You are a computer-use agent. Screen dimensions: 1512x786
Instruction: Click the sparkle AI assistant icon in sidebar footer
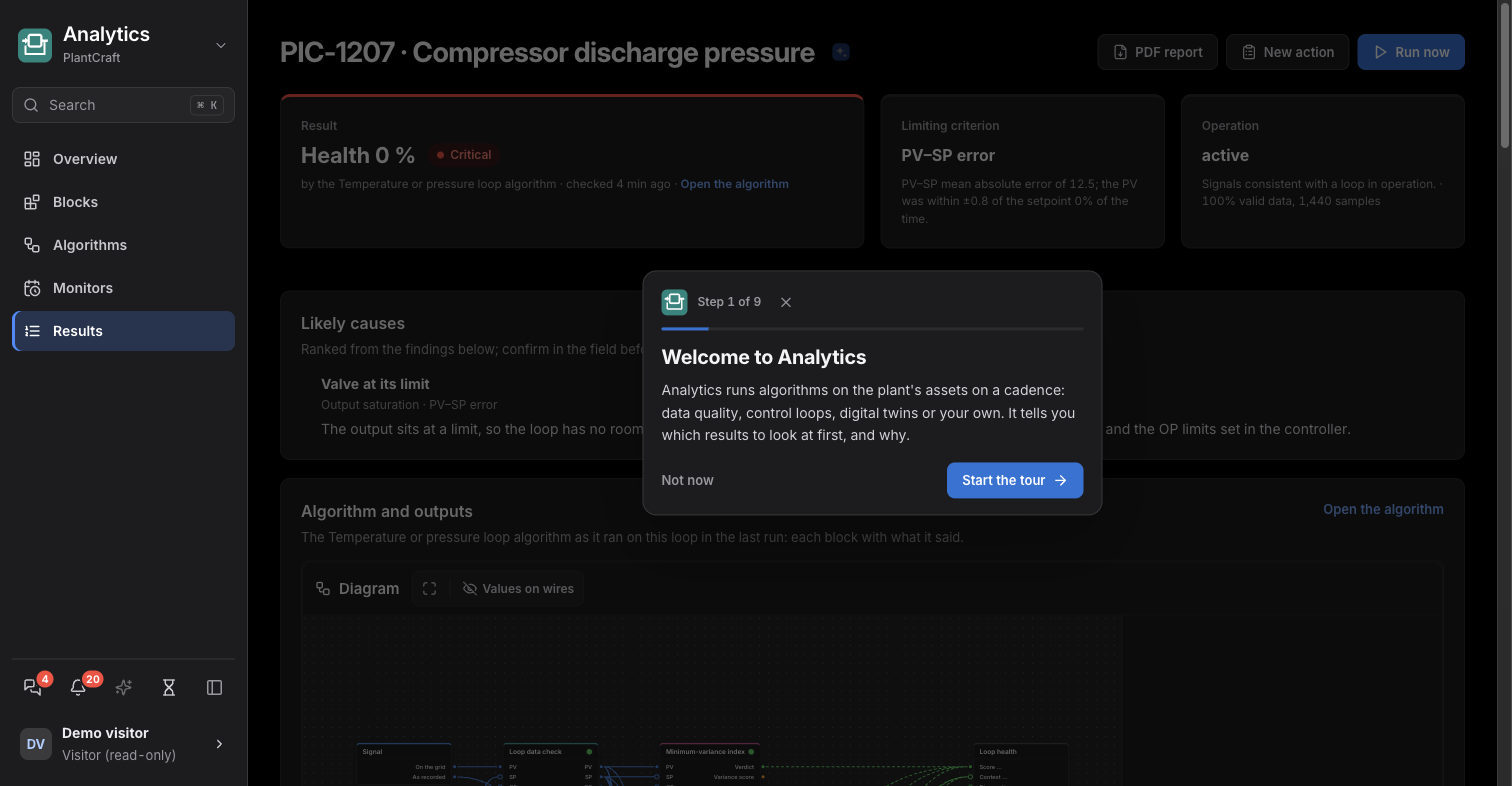pyautogui.click(x=124, y=687)
